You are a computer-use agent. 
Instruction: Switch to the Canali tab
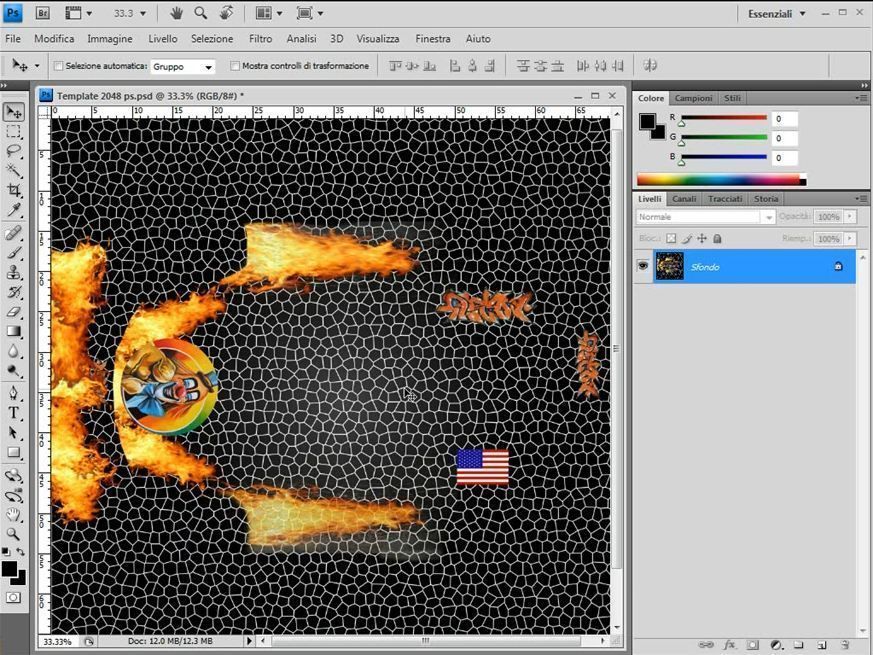click(684, 198)
